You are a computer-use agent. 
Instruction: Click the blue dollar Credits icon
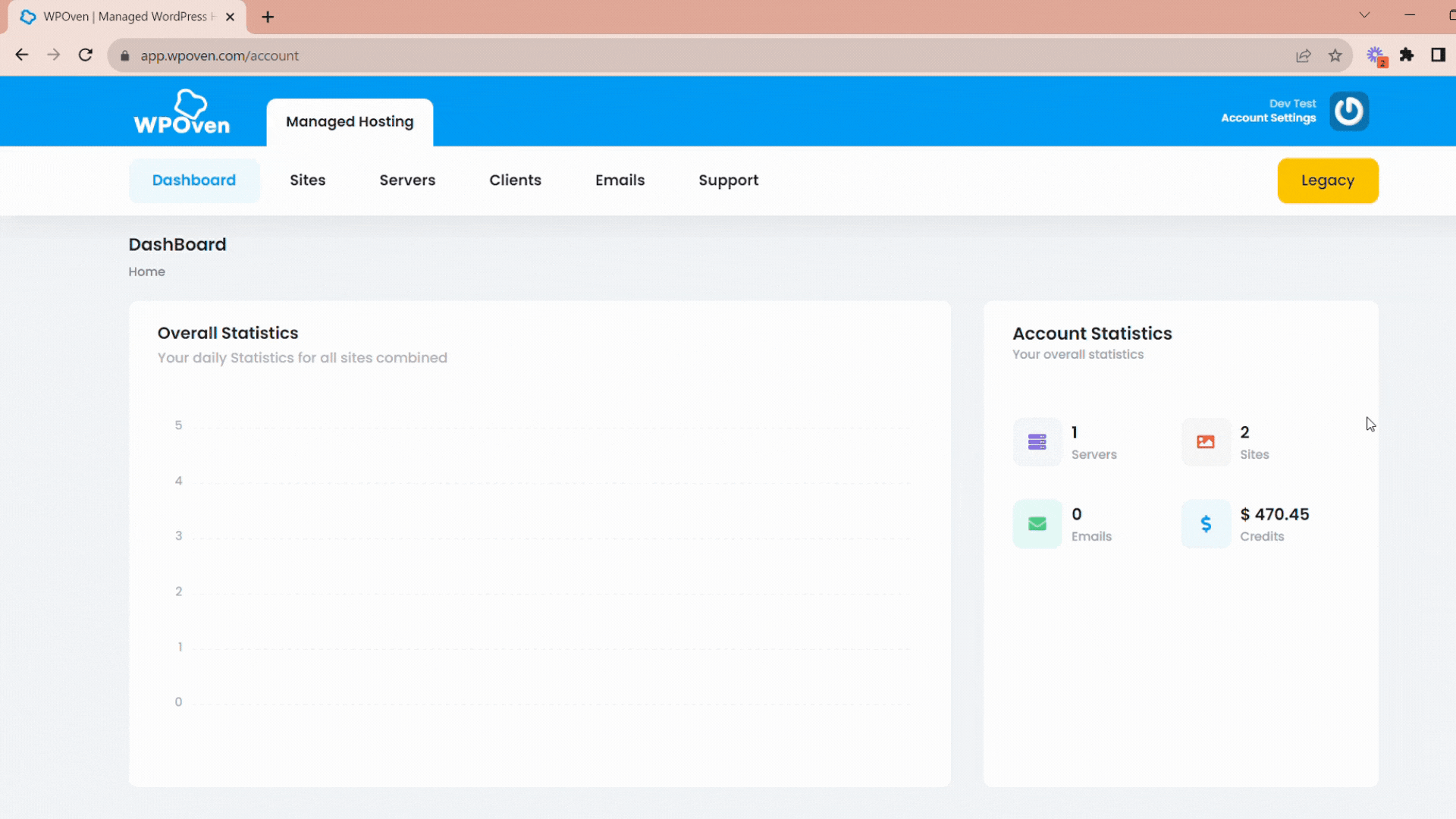point(1206,524)
